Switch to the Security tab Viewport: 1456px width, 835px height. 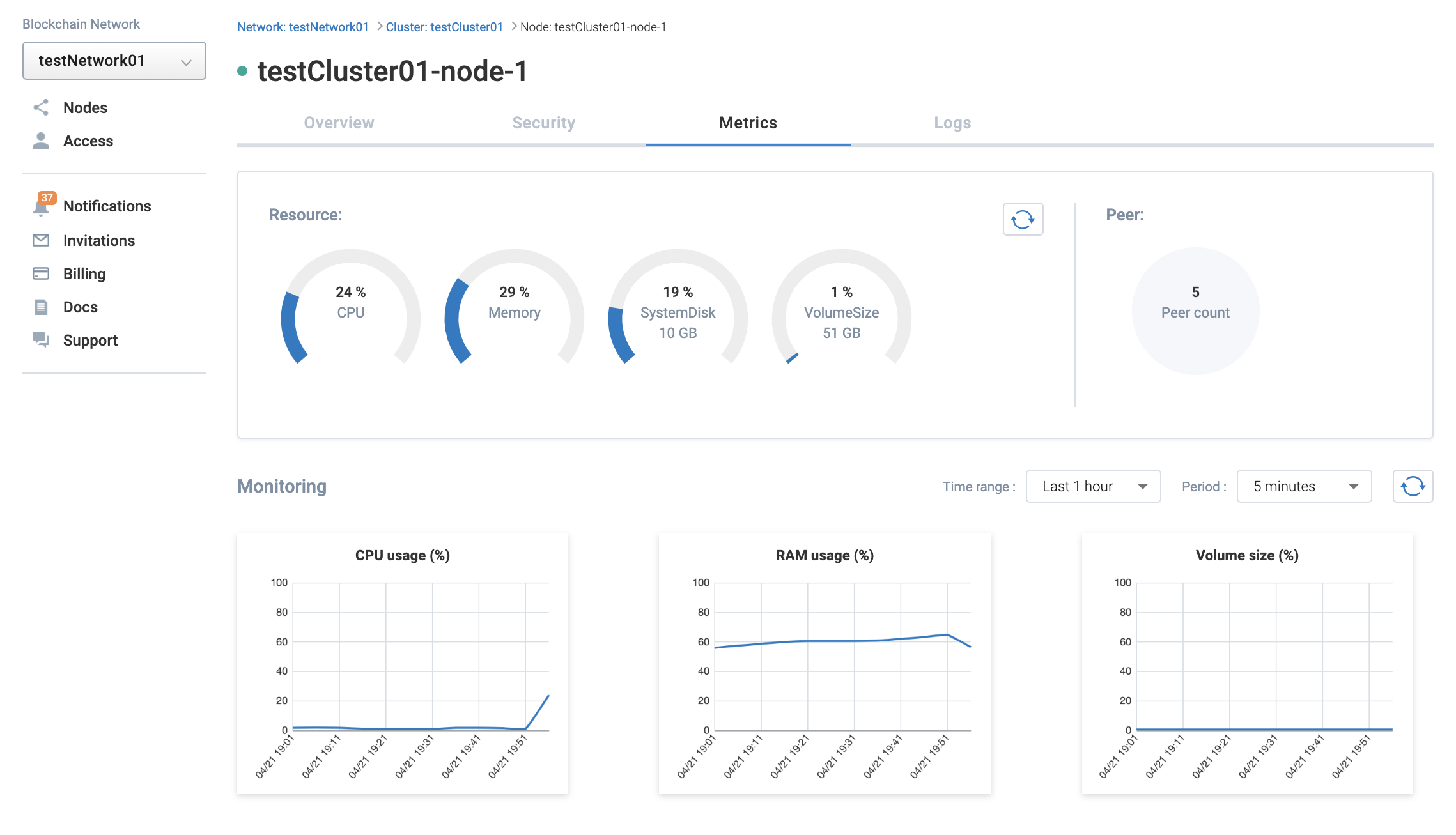click(x=544, y=123)
